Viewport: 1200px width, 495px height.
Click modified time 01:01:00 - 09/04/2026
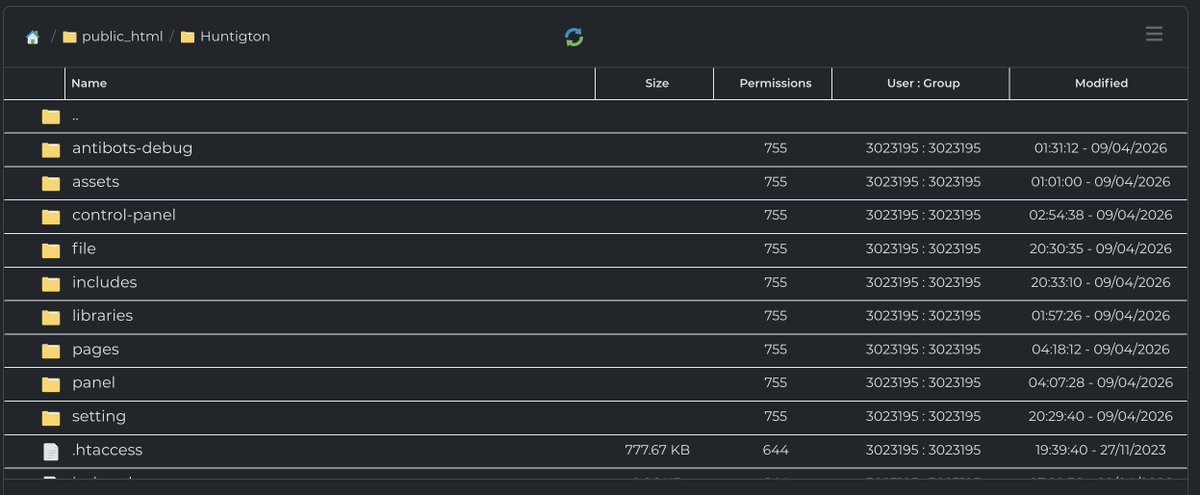point(1101,182)
